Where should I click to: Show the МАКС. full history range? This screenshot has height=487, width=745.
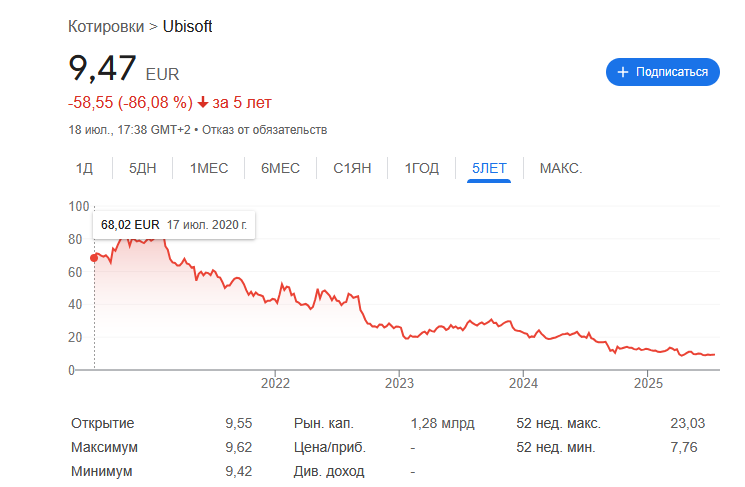(561, 168)
